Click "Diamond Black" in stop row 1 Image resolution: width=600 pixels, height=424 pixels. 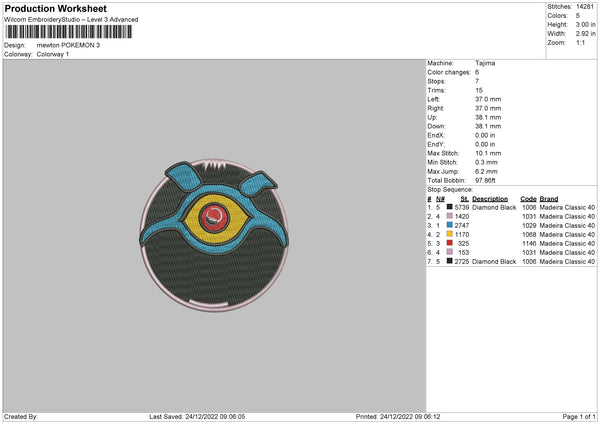click(x=494, y=207)
